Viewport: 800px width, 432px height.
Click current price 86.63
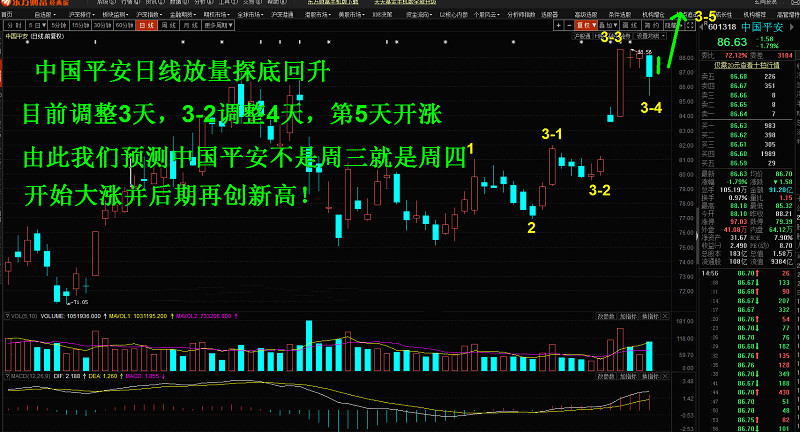[x=732, y=42]
